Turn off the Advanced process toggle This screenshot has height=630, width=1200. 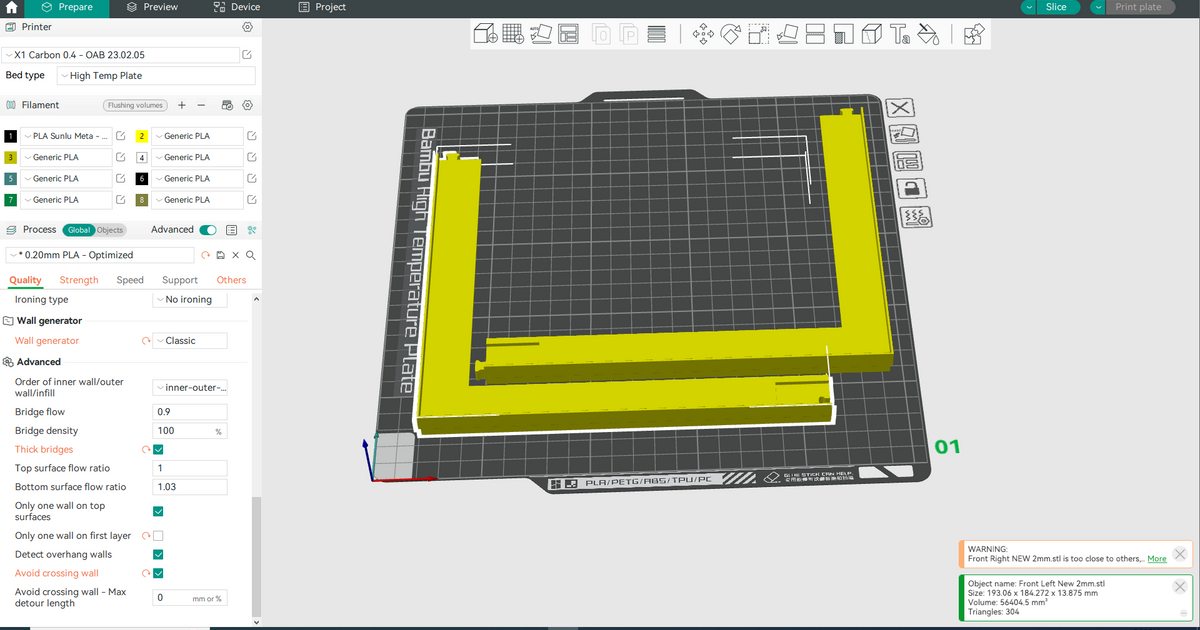tap(207, 229)
